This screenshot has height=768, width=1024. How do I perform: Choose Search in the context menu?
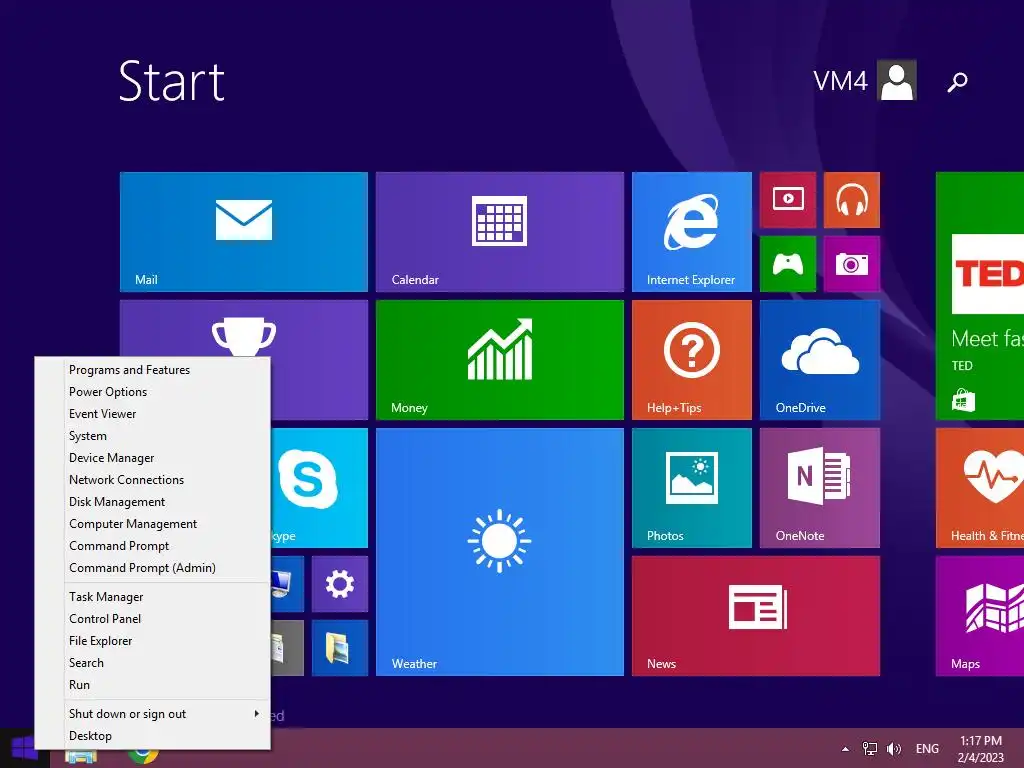(153, 663)
